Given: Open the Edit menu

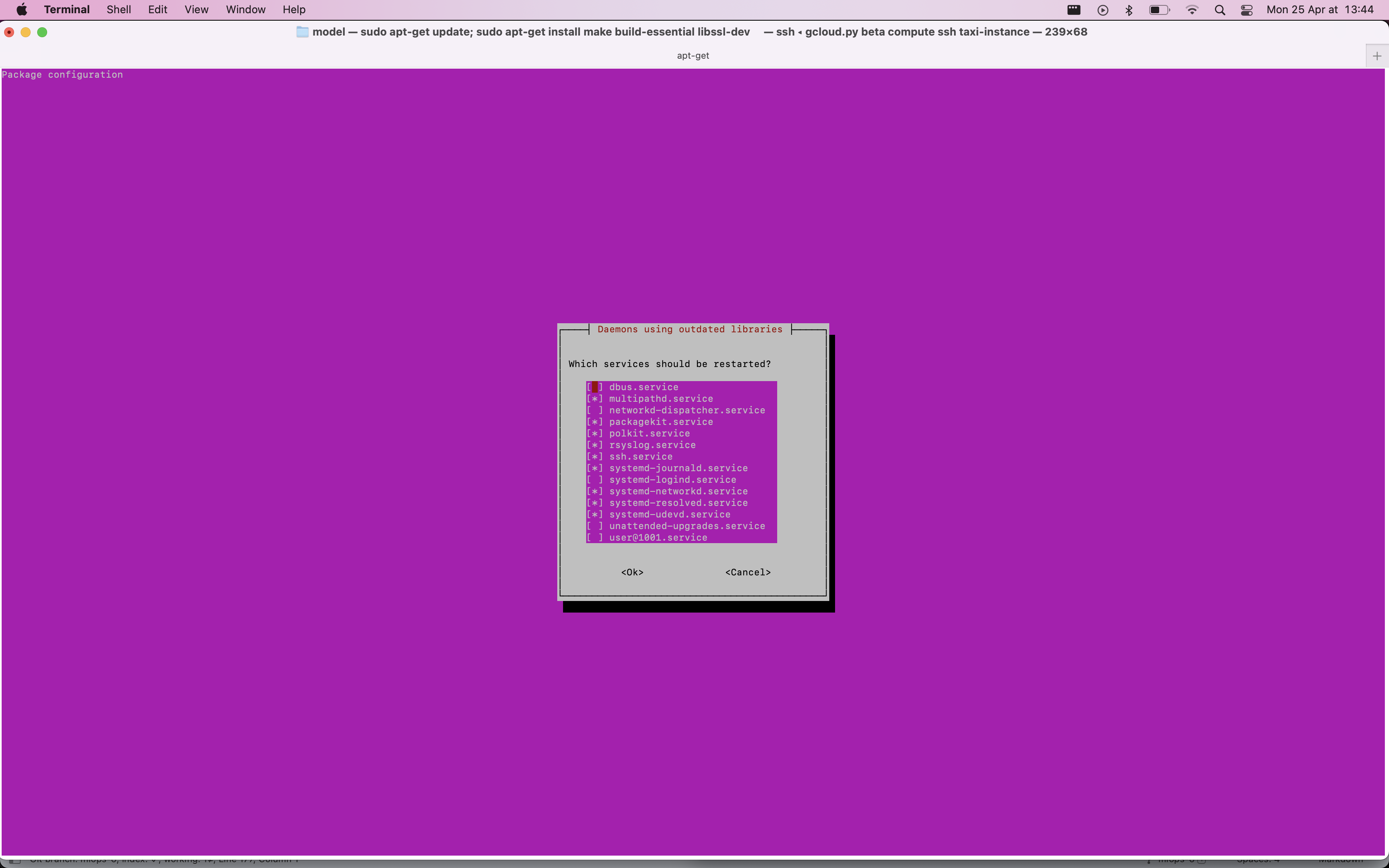Looking at the screenshot, I should (157, 10).
